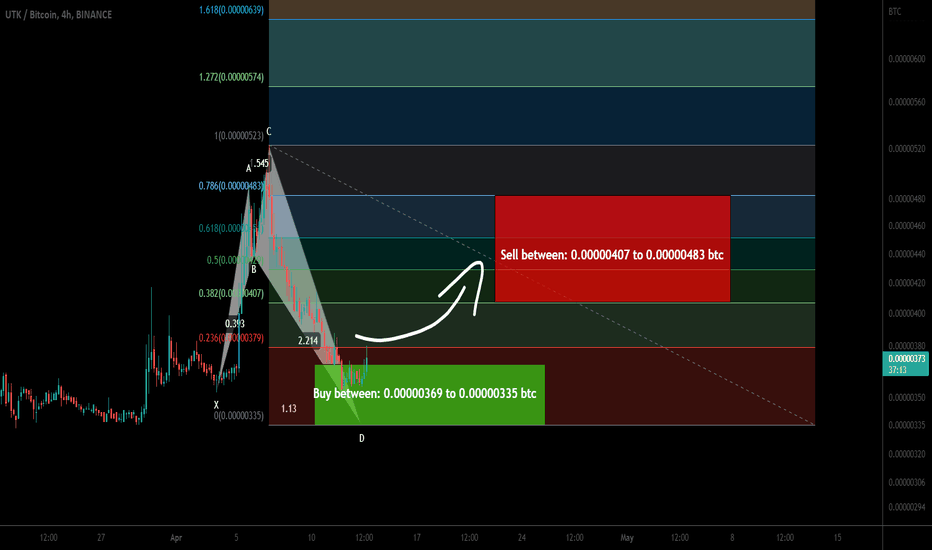Select harmonic pattern point label C
Screen dimensions: 932x550
click(269, 131)
